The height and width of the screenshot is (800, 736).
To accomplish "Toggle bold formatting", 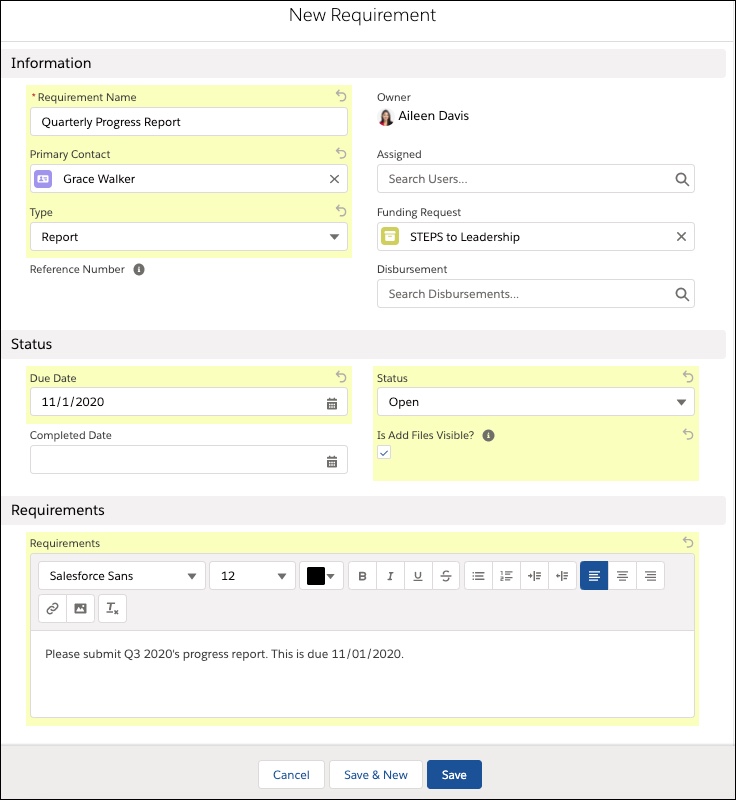I will coord(362,576).
